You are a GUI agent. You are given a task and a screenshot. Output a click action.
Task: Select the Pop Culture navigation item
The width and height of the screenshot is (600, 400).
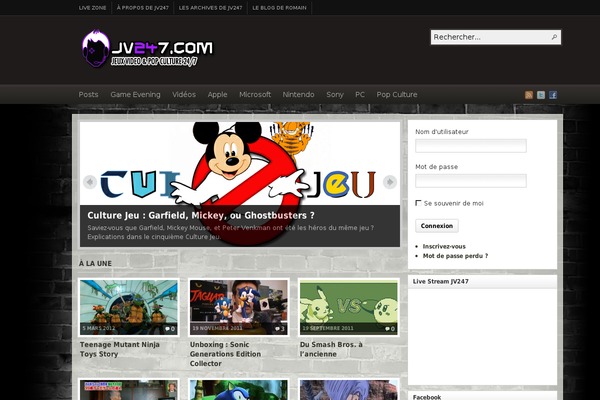click(397, 95)
